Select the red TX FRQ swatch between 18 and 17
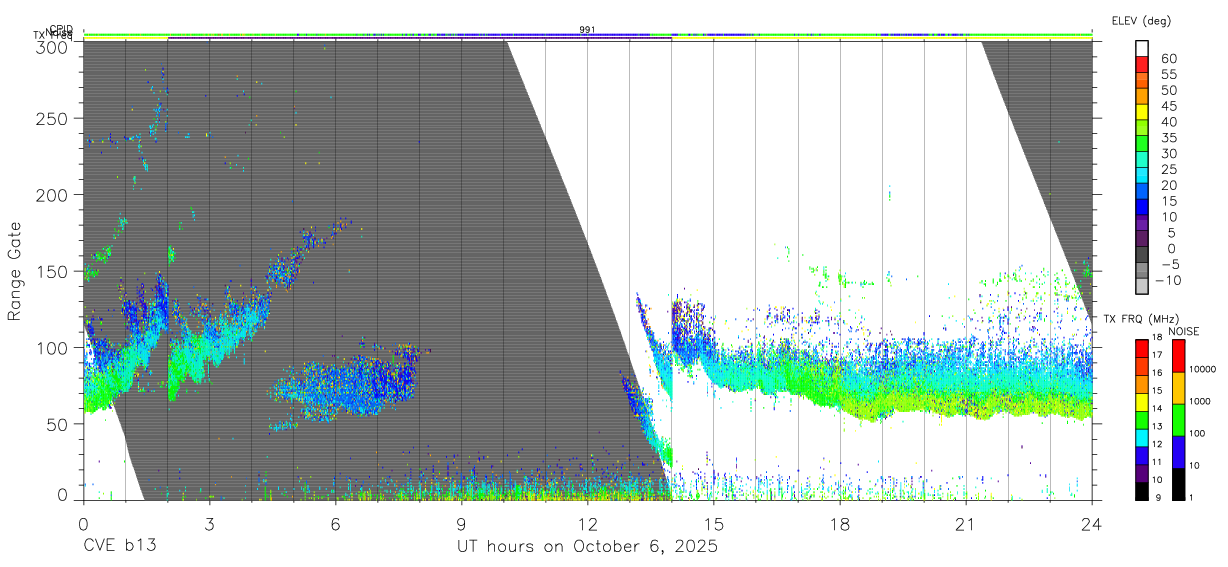 click(1143, 349)
